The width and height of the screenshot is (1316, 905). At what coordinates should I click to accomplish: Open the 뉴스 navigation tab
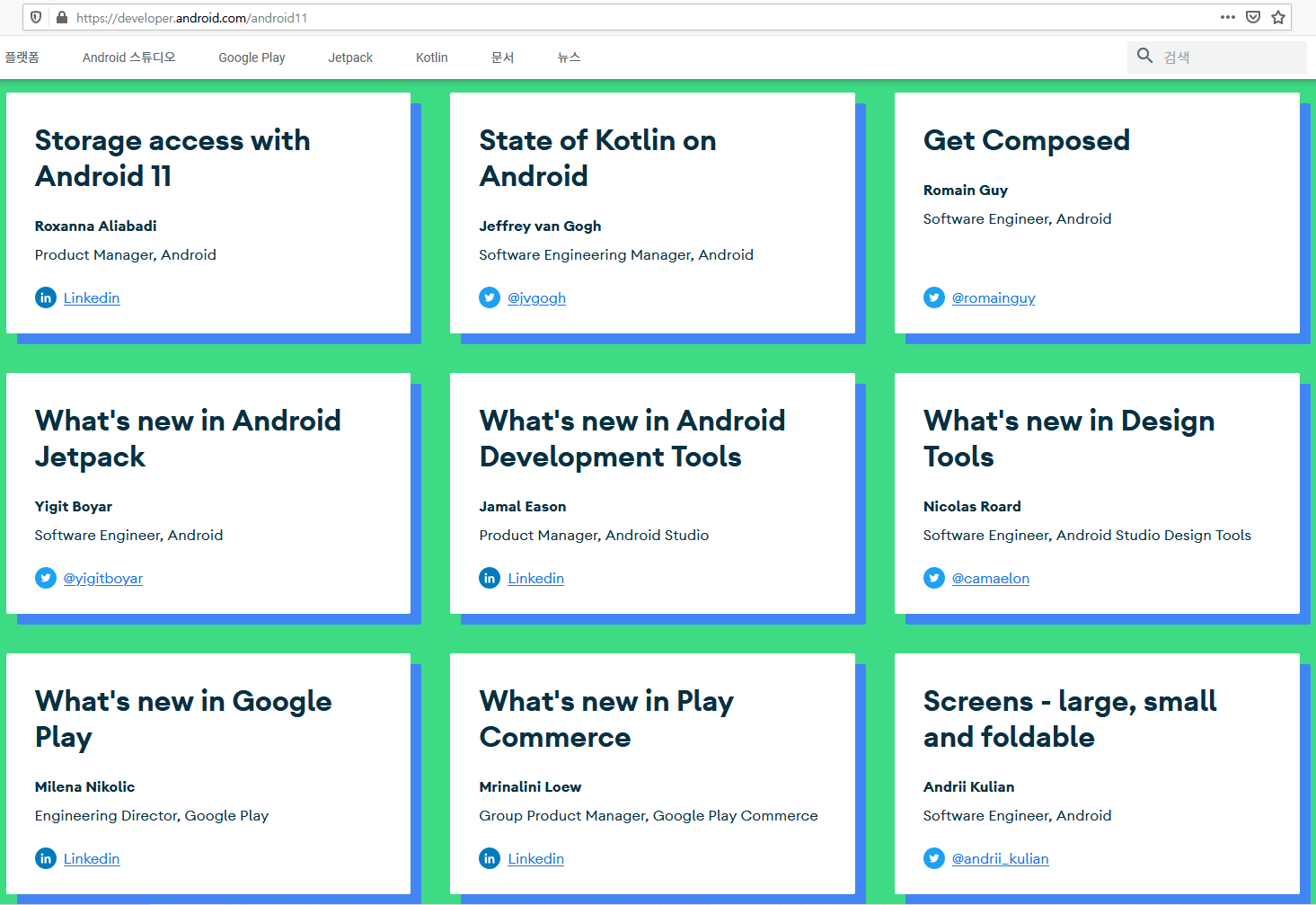point(569,58)
